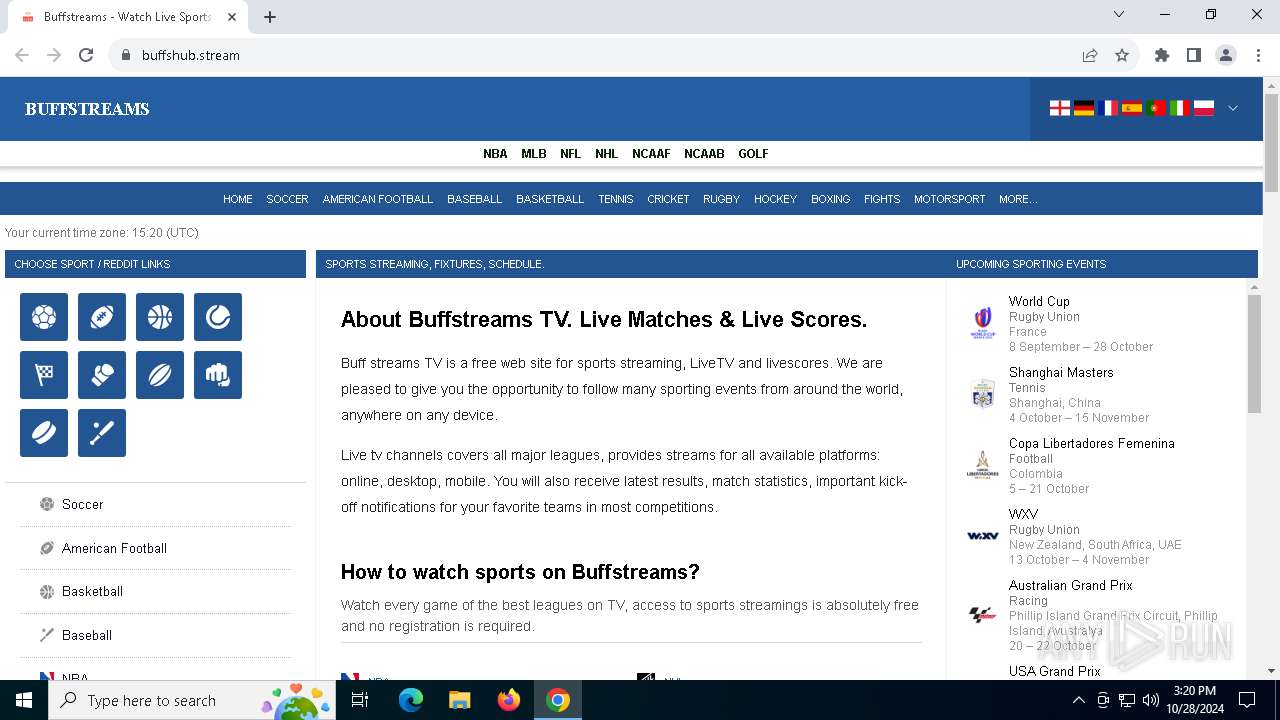This screenshot has height=720, width=1280.
Task: Switch language using the Italian flag
Action: pos(1180,108)
